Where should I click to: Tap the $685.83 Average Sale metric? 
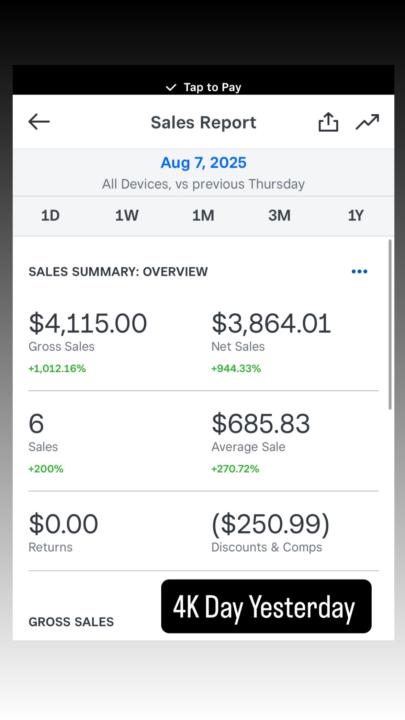click(261, 423)
